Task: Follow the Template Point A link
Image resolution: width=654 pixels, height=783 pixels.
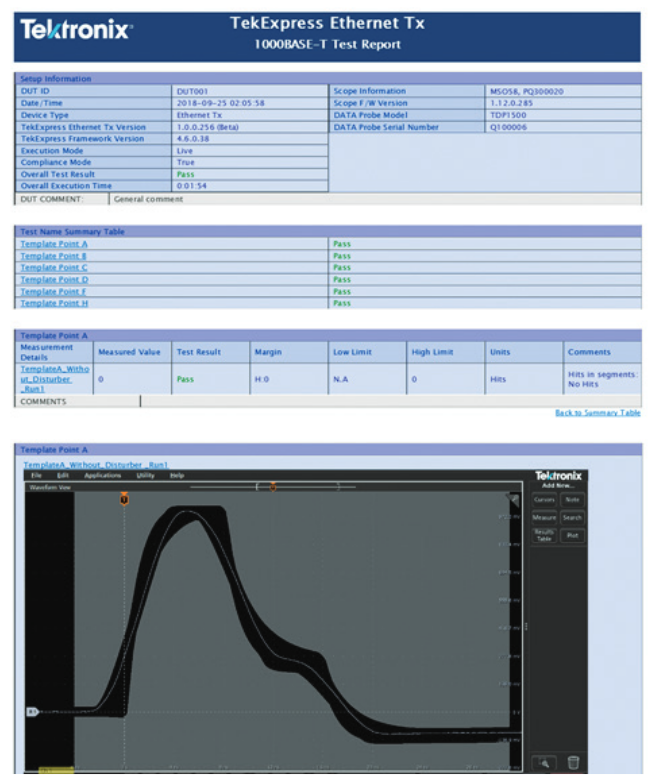Action: (54, 243)
